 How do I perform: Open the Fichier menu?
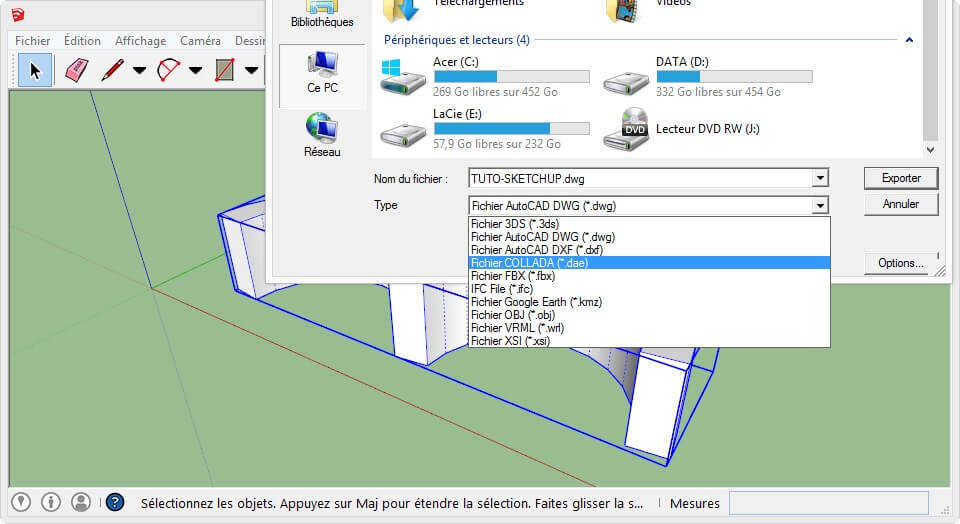(x=32, y=40)
